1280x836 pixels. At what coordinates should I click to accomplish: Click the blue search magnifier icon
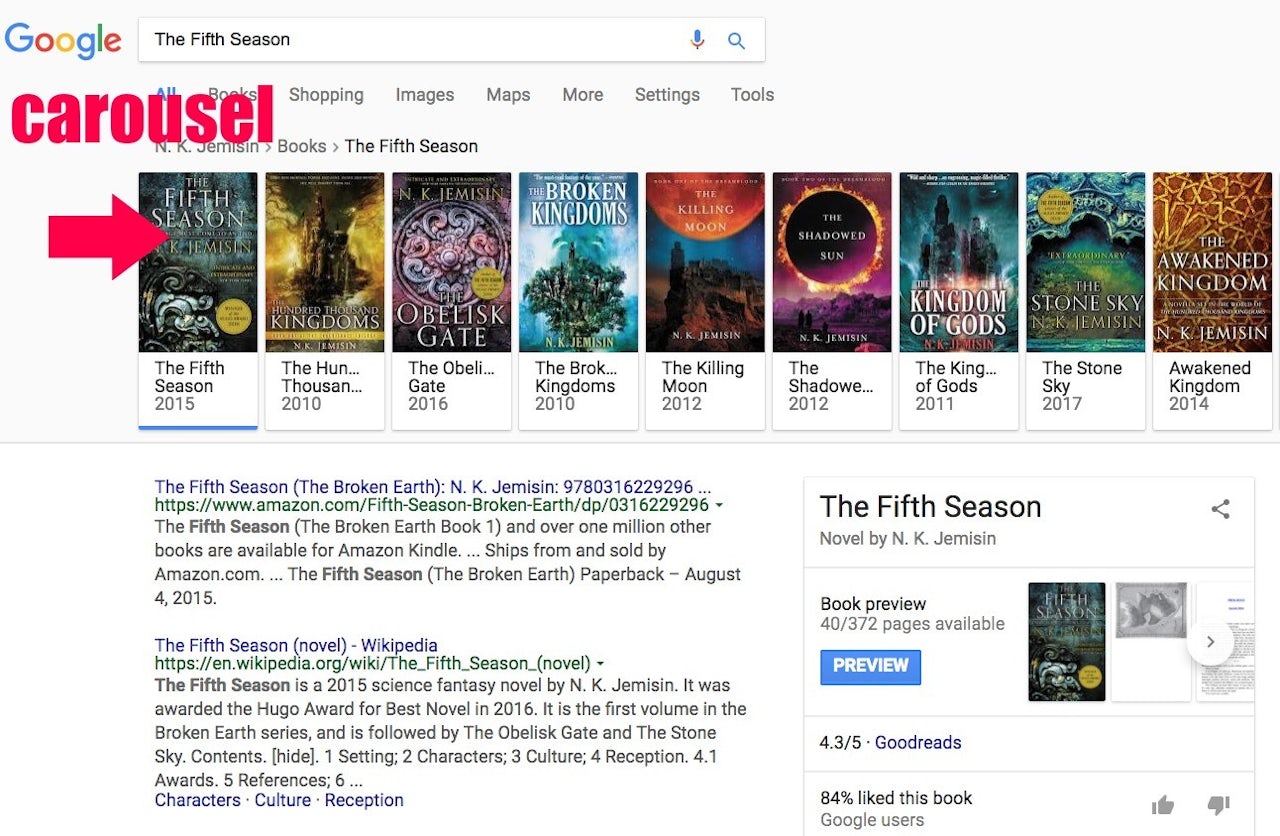tap(736, 40)
